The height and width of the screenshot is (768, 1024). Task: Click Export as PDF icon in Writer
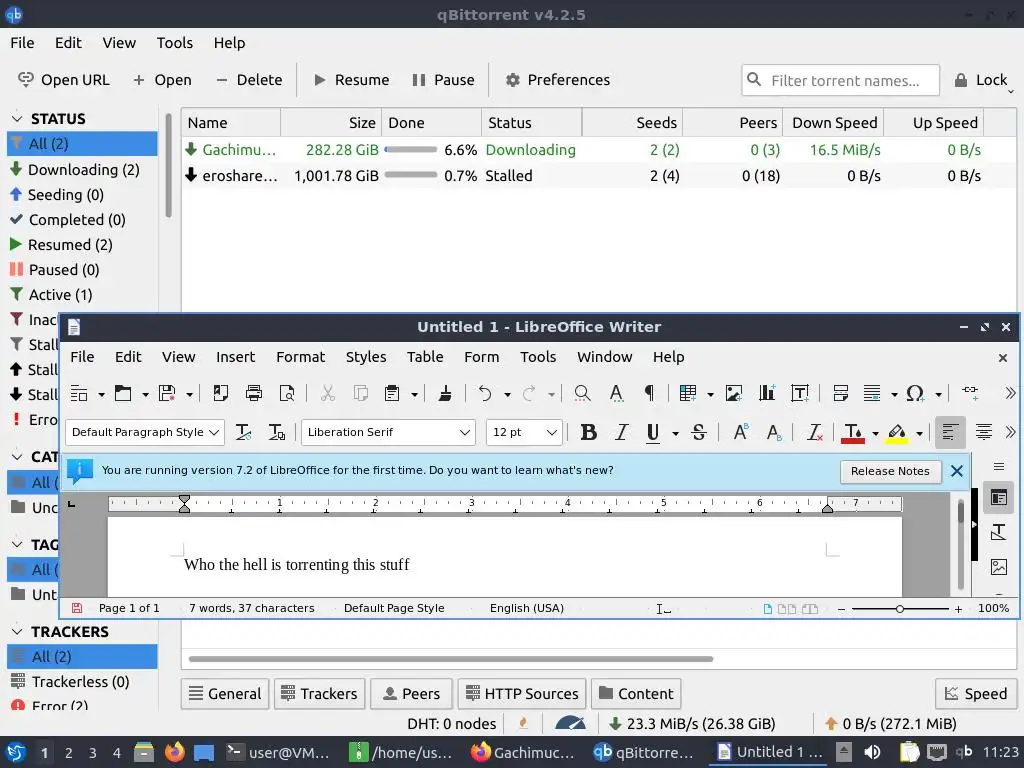(x=221, y=393)
